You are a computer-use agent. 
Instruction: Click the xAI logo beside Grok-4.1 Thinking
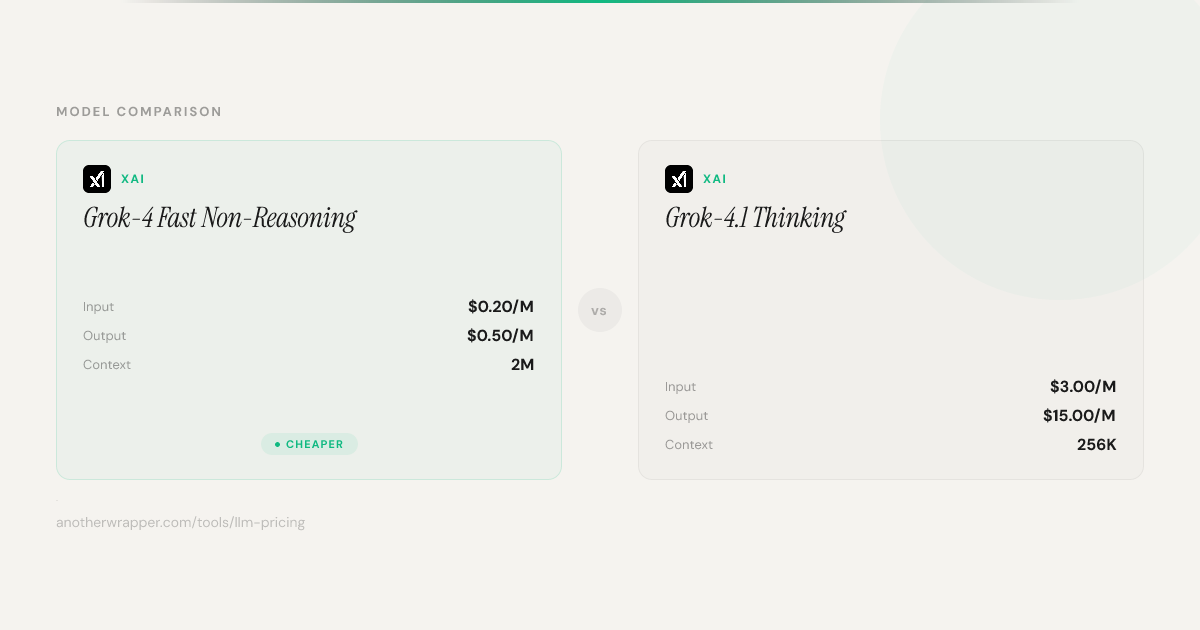(x=679, y=179)
